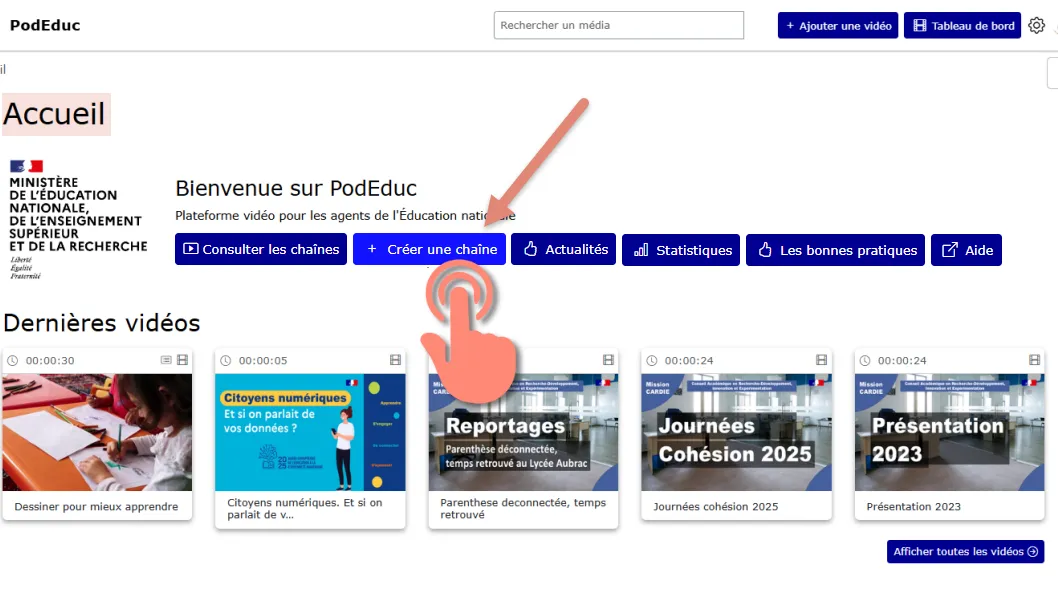Open Citoyens numériques video thumbnail
This screenshot has height=595, width=1058.
pyautogui.click(x=310, y=432)
